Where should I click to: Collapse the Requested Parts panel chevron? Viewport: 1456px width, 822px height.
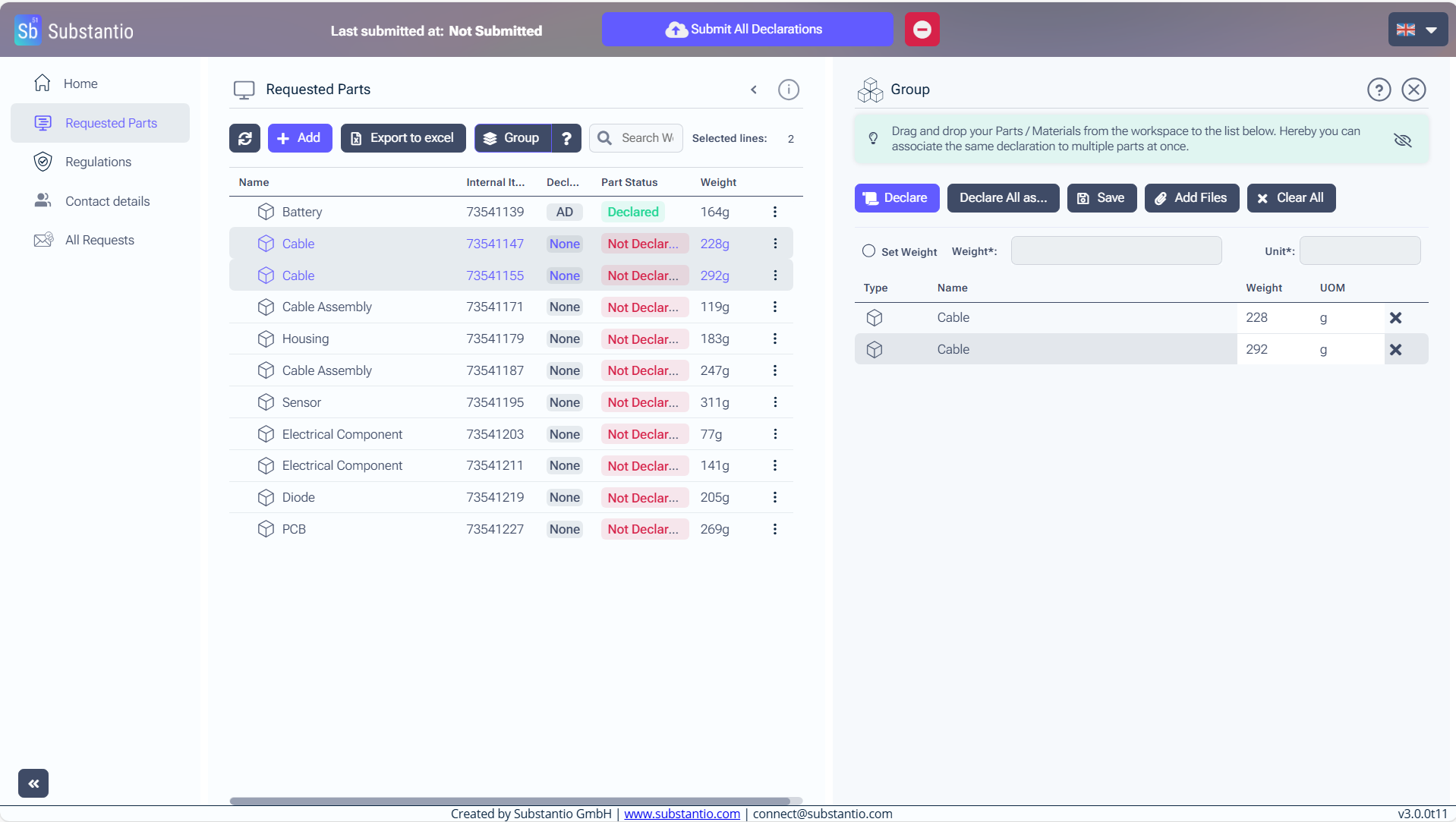(754, 90)
